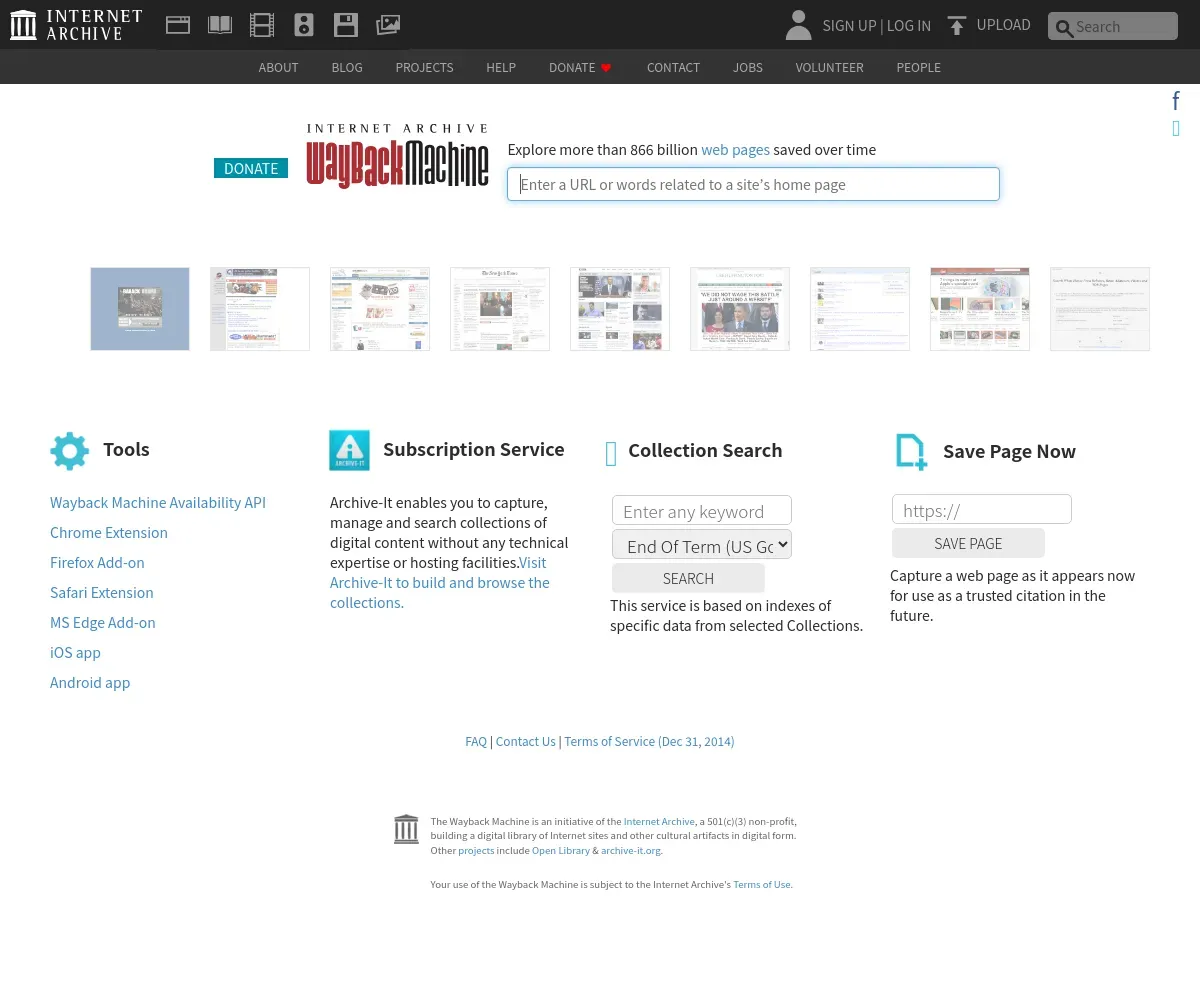This screenshot has height=1000, width=1200.
Task: Open the archive-it.org footer link
Action: click(631, 851)
